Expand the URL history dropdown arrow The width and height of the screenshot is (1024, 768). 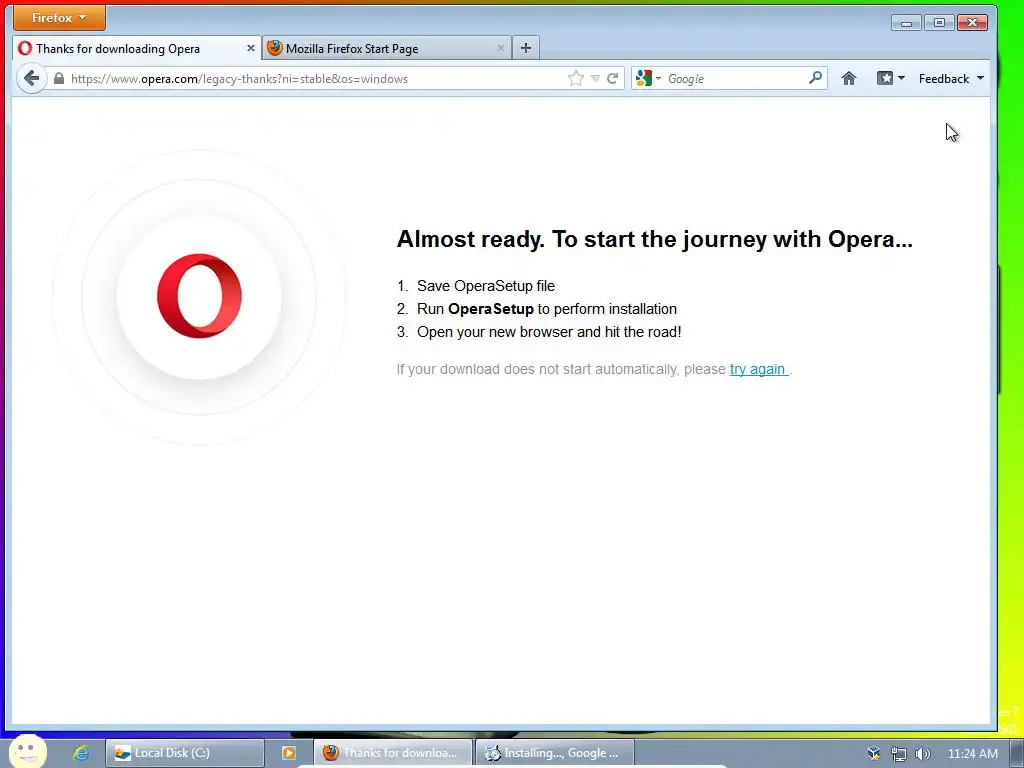pos(595,78)
